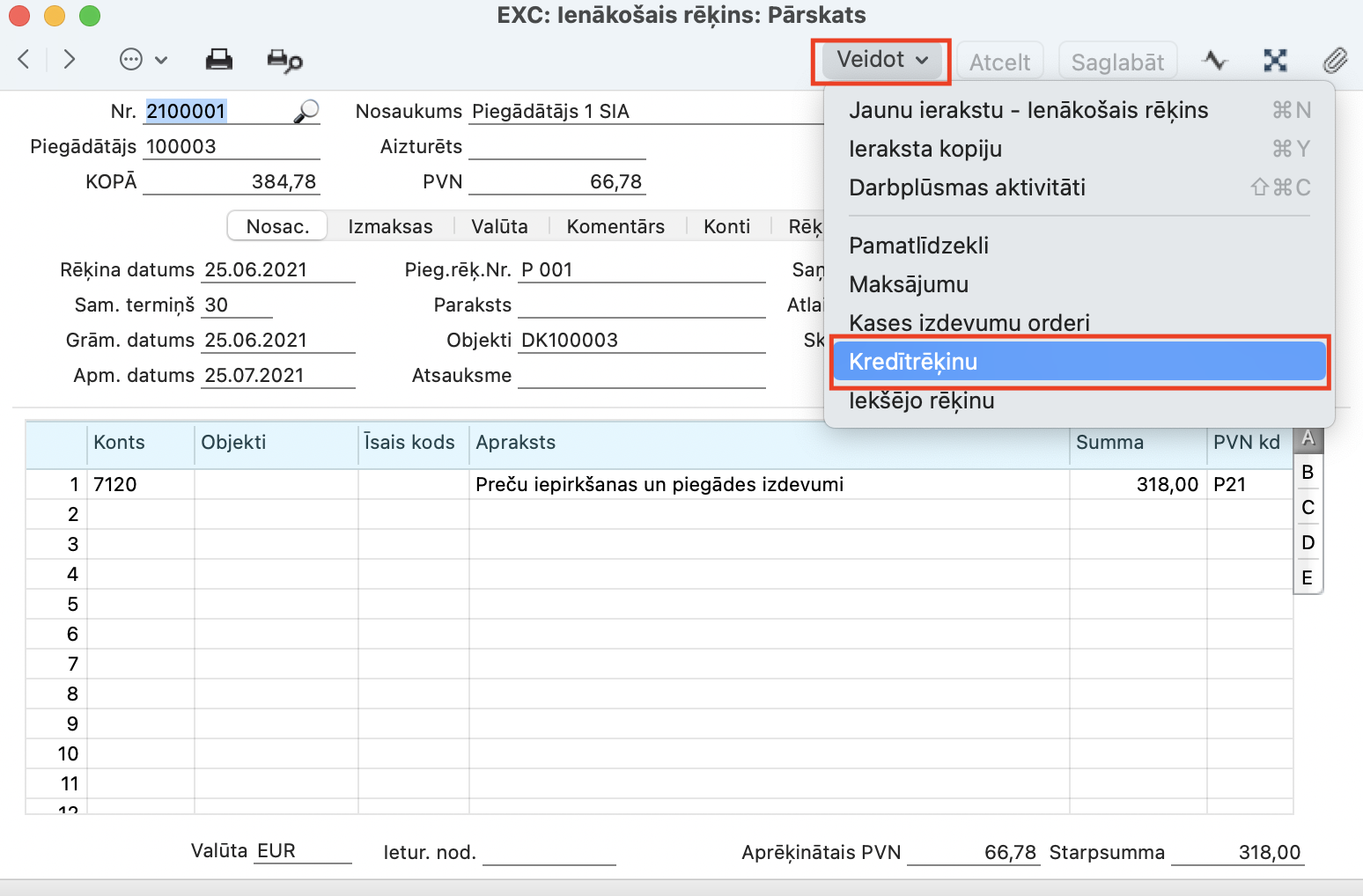This screenshot has width=1363, height=896.
Task: Go to previous record arrow
Action: [x=25, y=59]
